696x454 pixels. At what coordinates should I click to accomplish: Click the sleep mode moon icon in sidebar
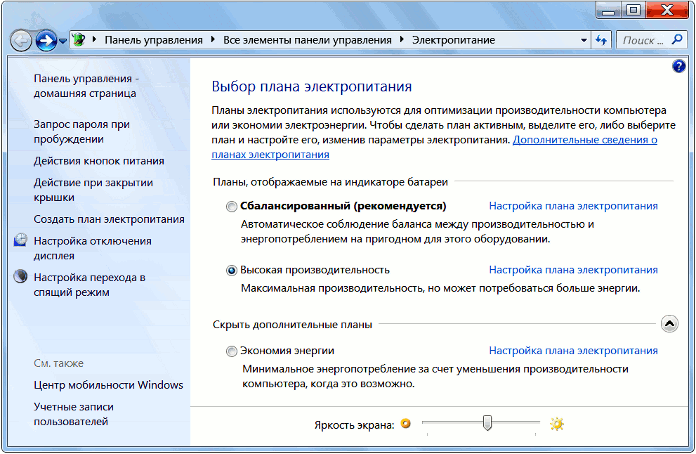20,276
